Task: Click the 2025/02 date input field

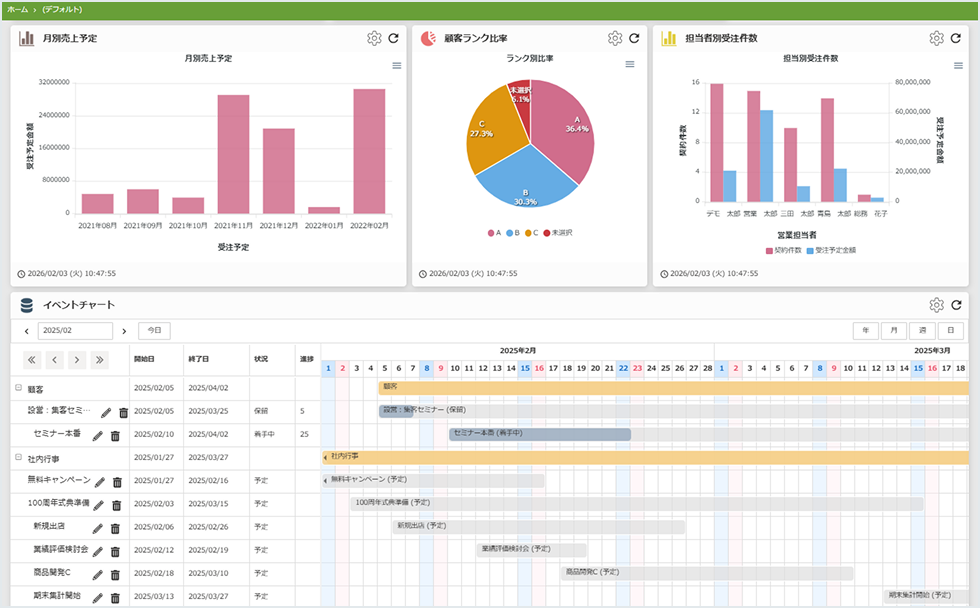Action: click(x=75, y=330)
